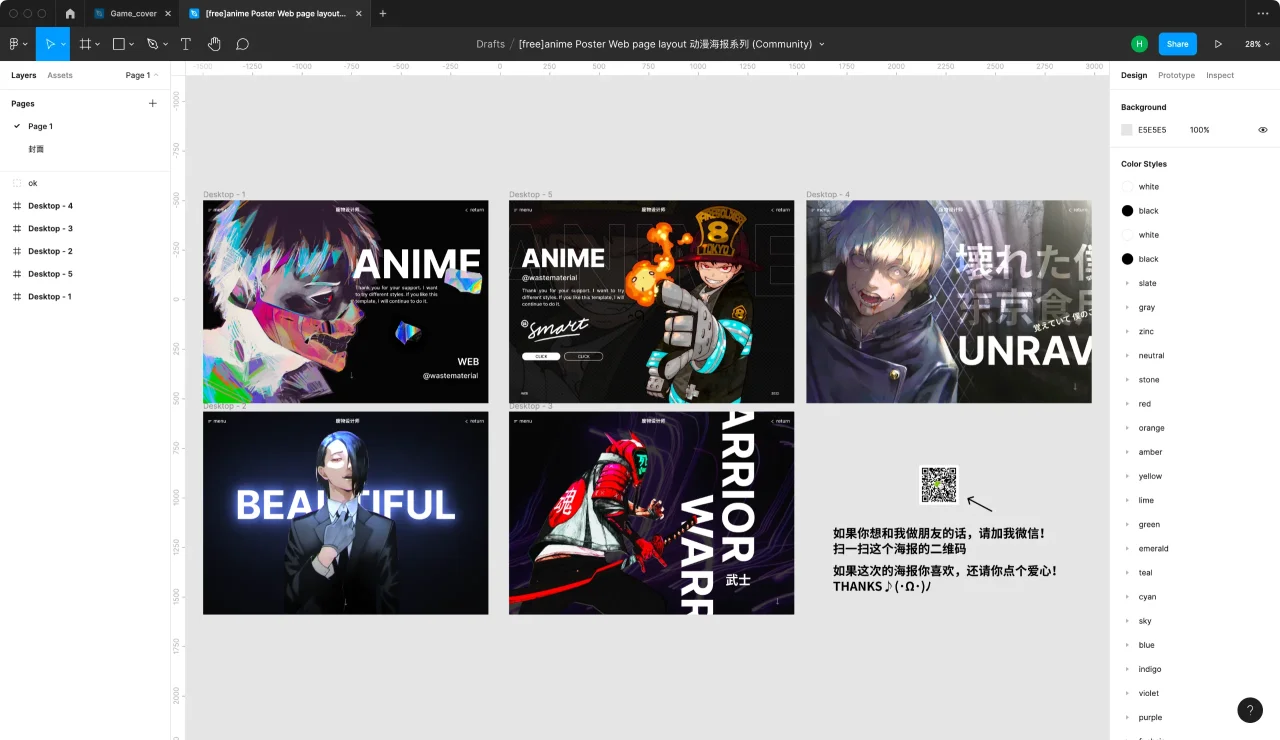
Task: Open the new tab plus button
Action: (383, 14)
